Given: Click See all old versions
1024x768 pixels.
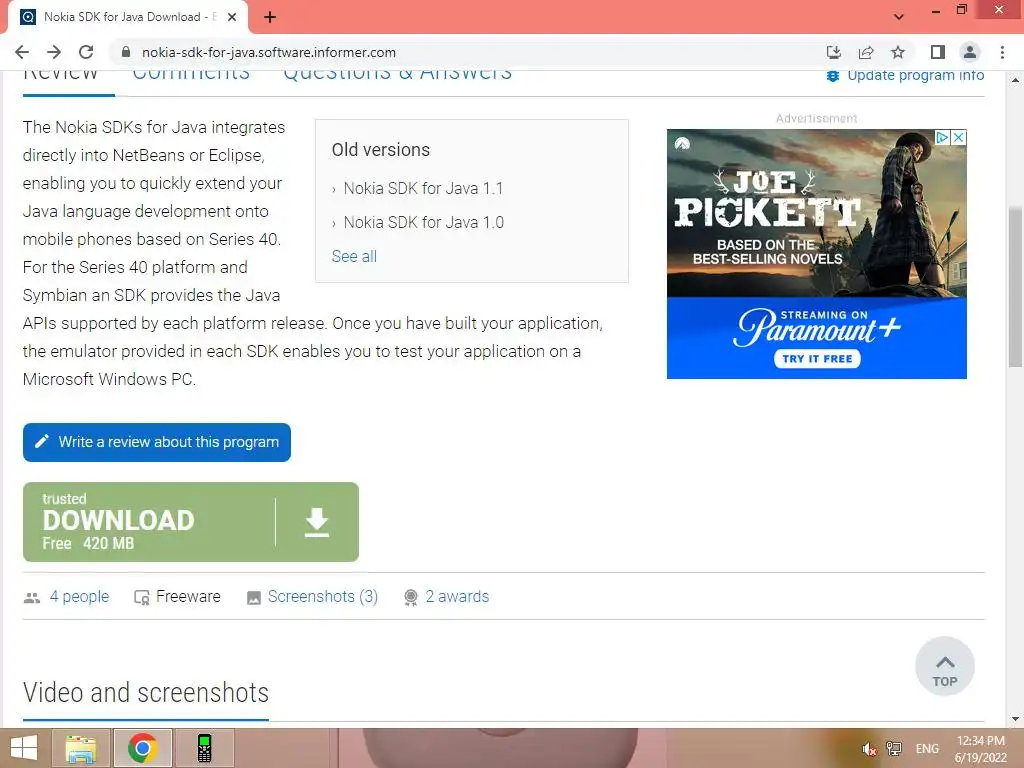Looking at the screenshot, I should point(354,256).
